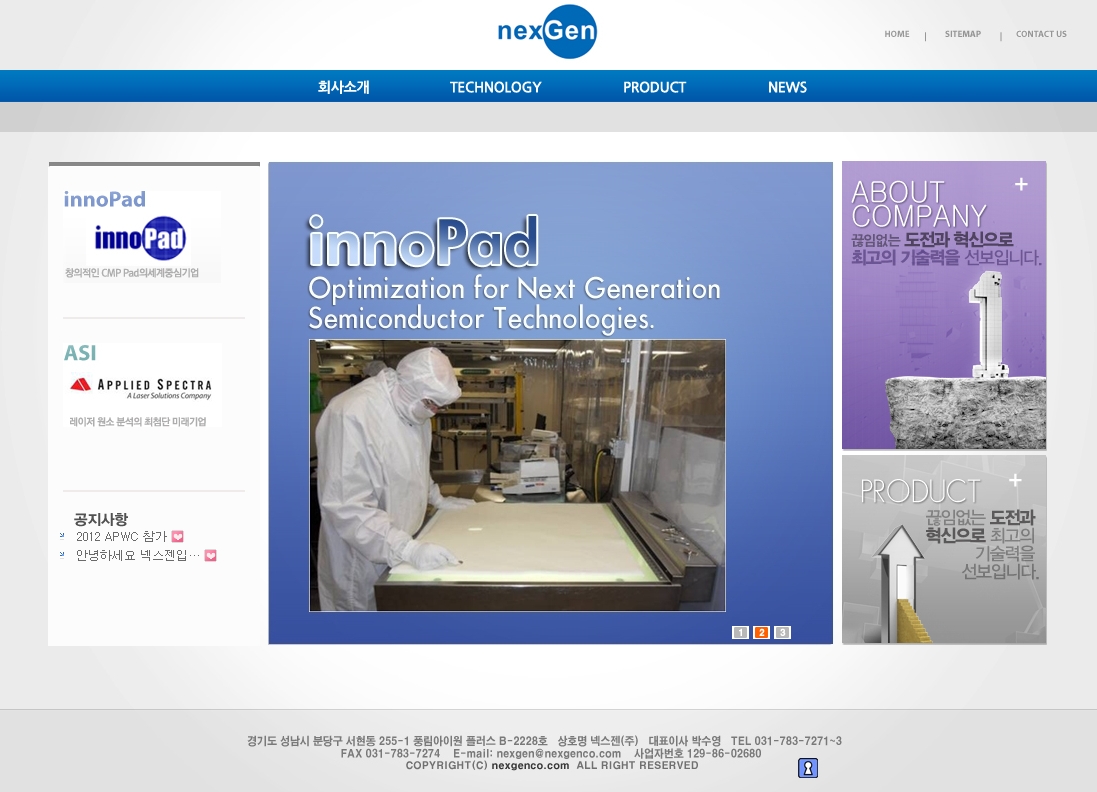Viewport: 1097px width, 792px height.
Task: Select the PRODUCT menu item
Action: tap(654, 87)
